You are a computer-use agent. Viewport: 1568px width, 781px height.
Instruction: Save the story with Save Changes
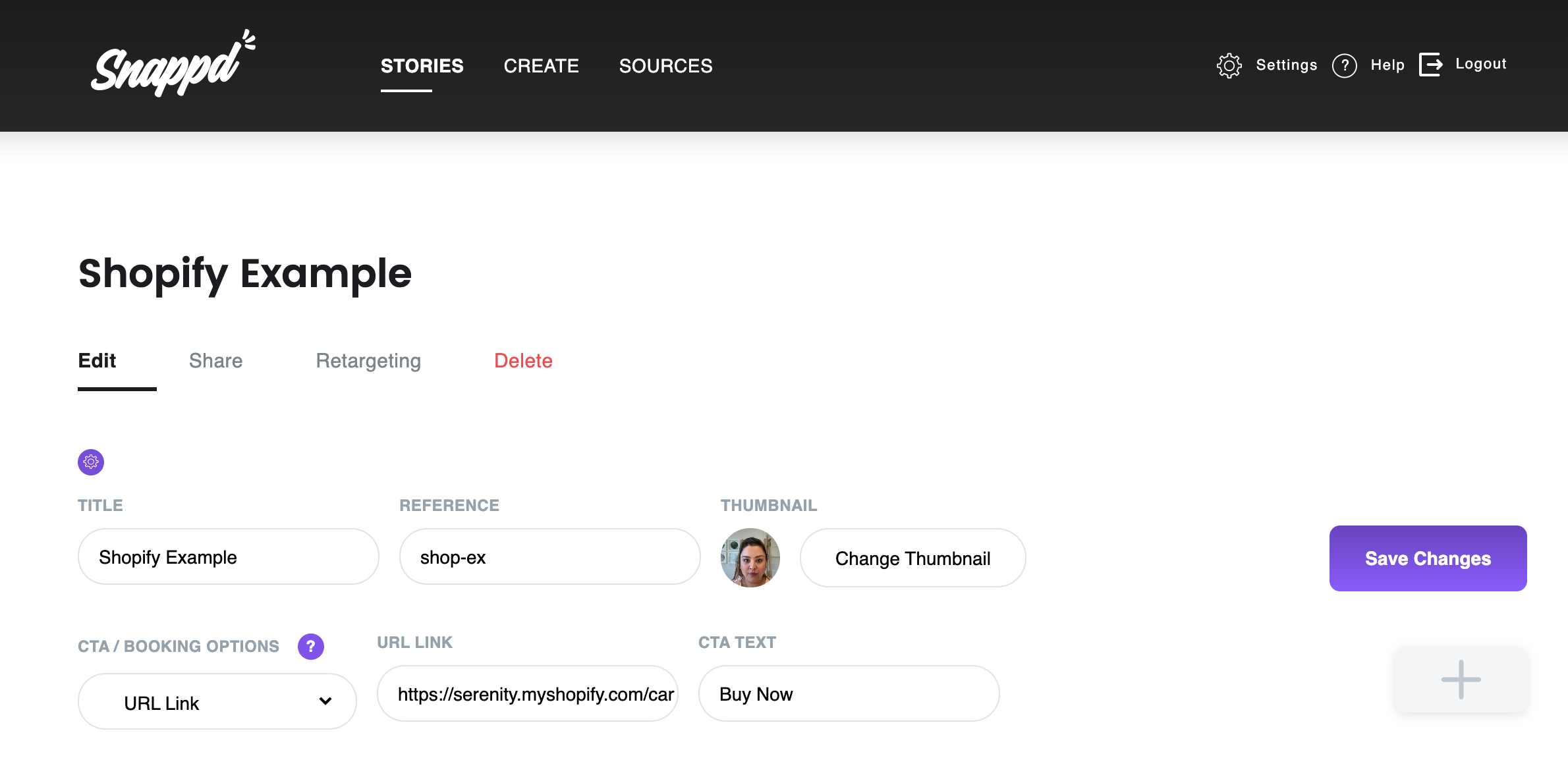pos(1428,558)
